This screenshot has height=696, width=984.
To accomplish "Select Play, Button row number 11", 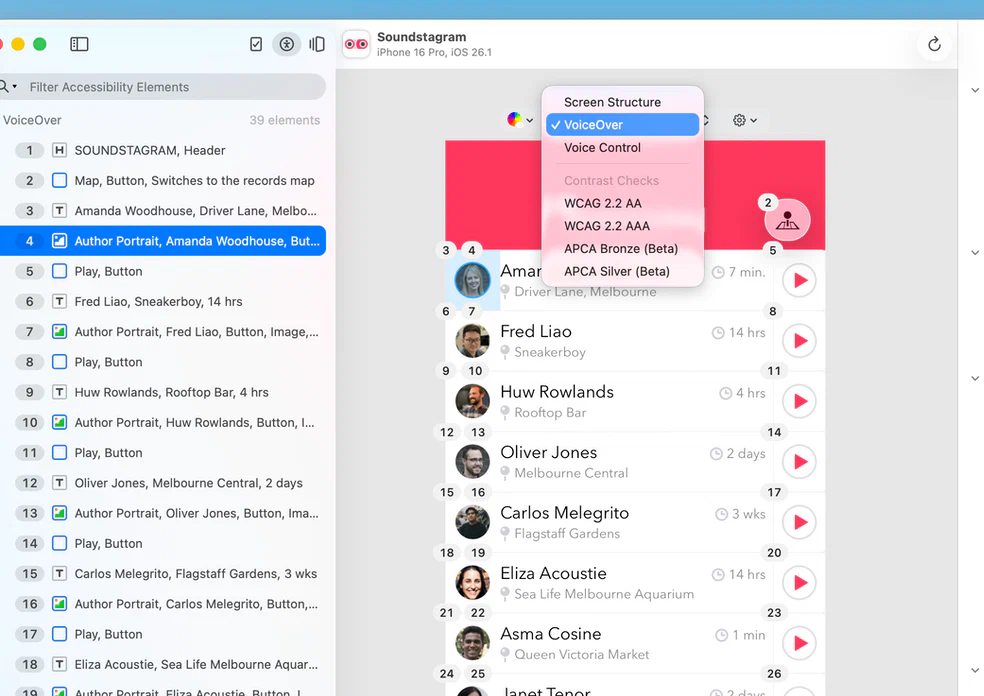I will [x=163, y=452].
